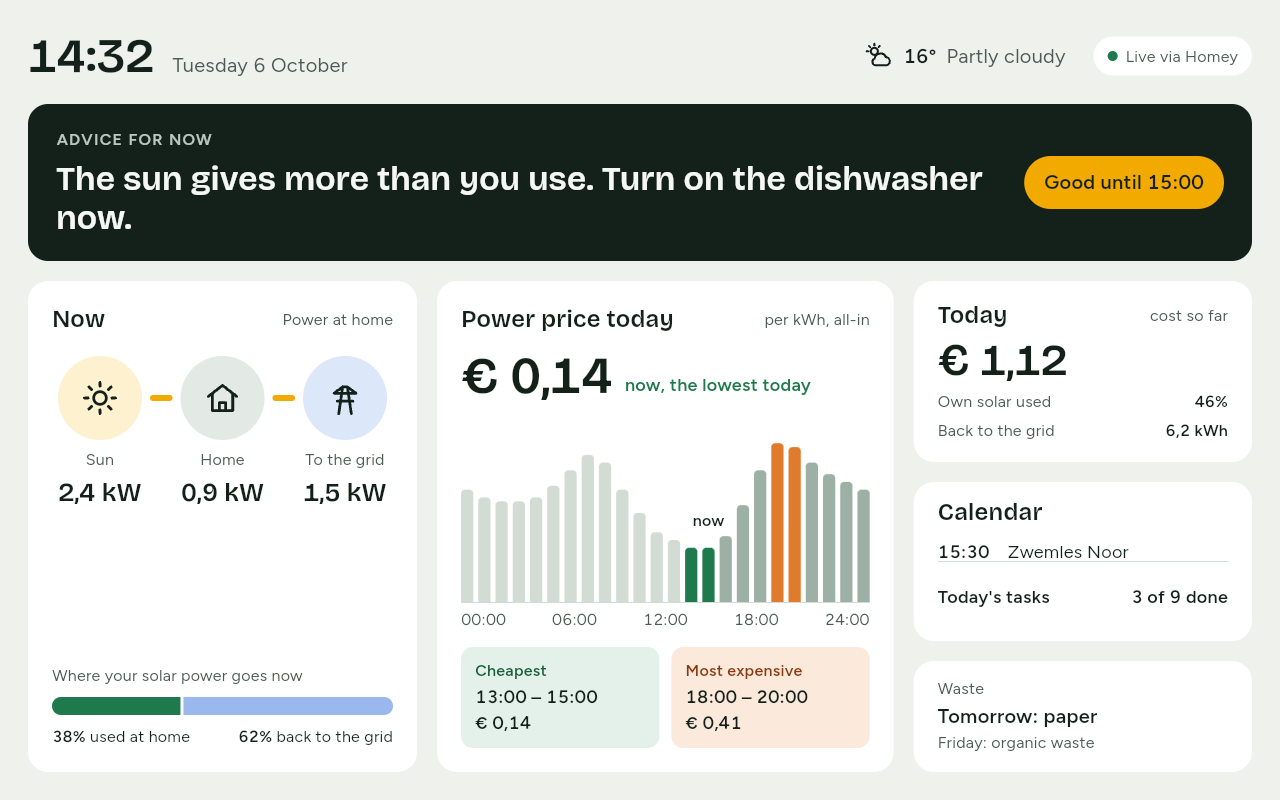The height and width of the screenshot is (800, 1280).
Task: Click the Home house icon
Action: 222,398
